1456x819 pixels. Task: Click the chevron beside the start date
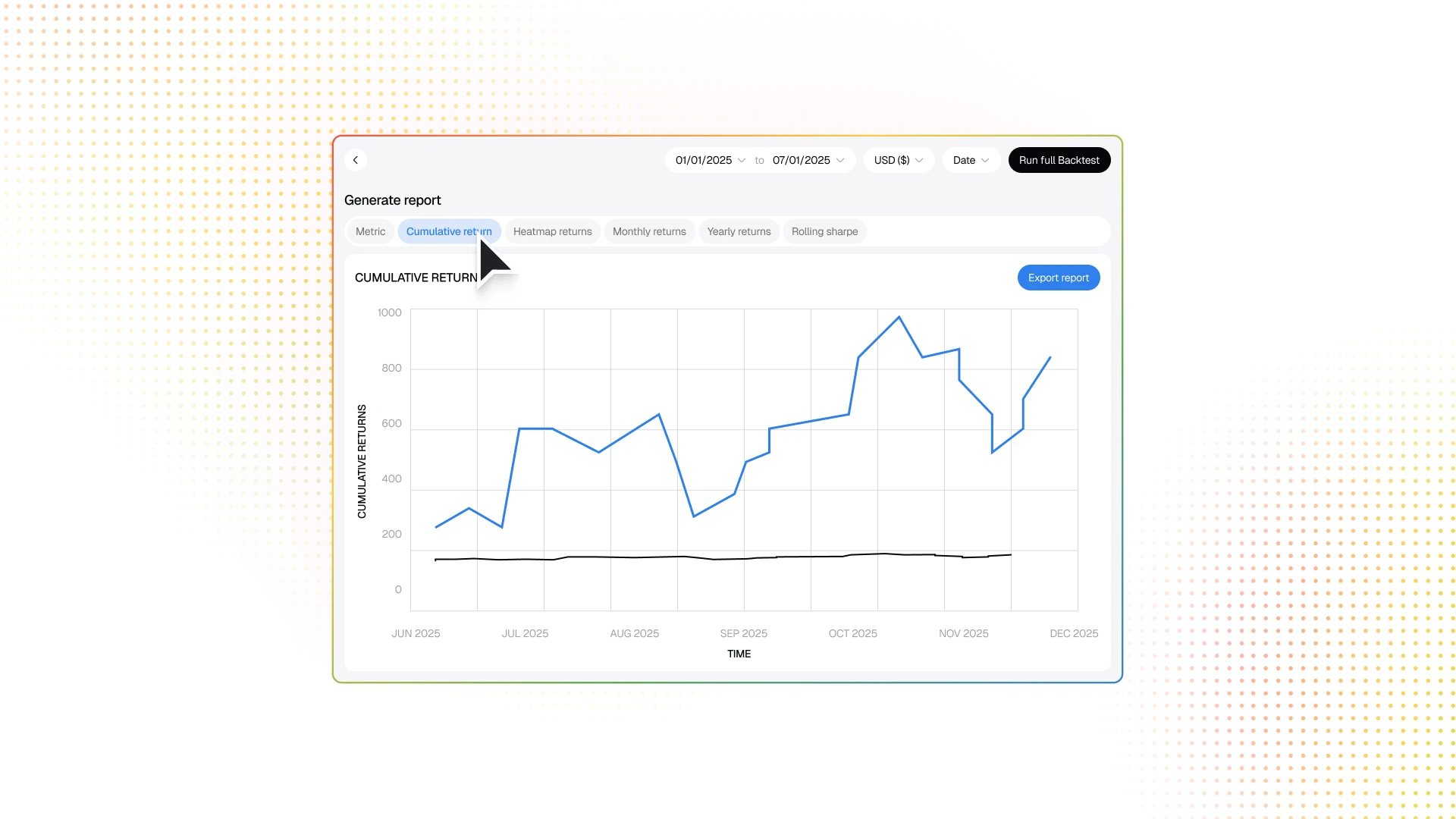pyautogui.click(x=742, y=161)
